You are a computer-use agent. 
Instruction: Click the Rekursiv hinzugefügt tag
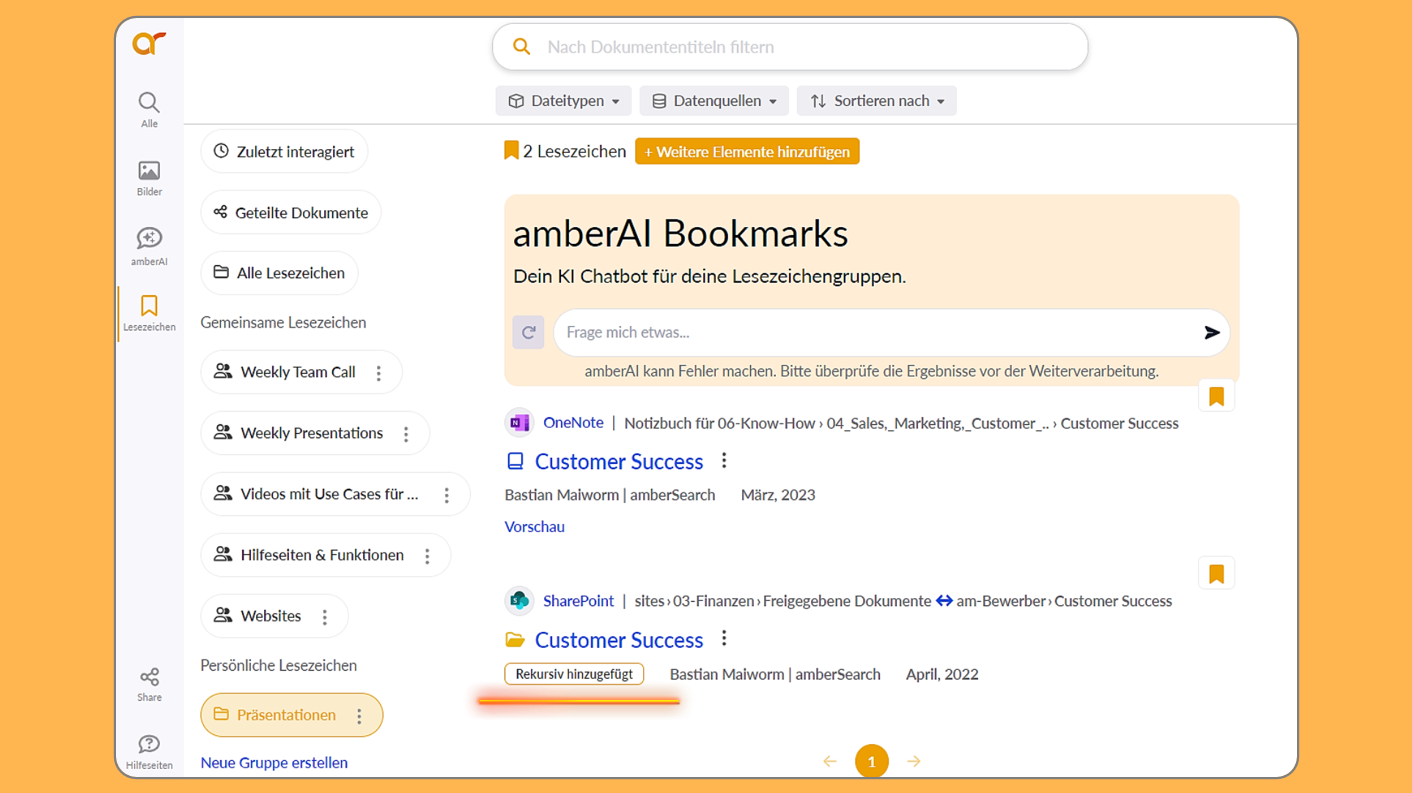point(574,674)
